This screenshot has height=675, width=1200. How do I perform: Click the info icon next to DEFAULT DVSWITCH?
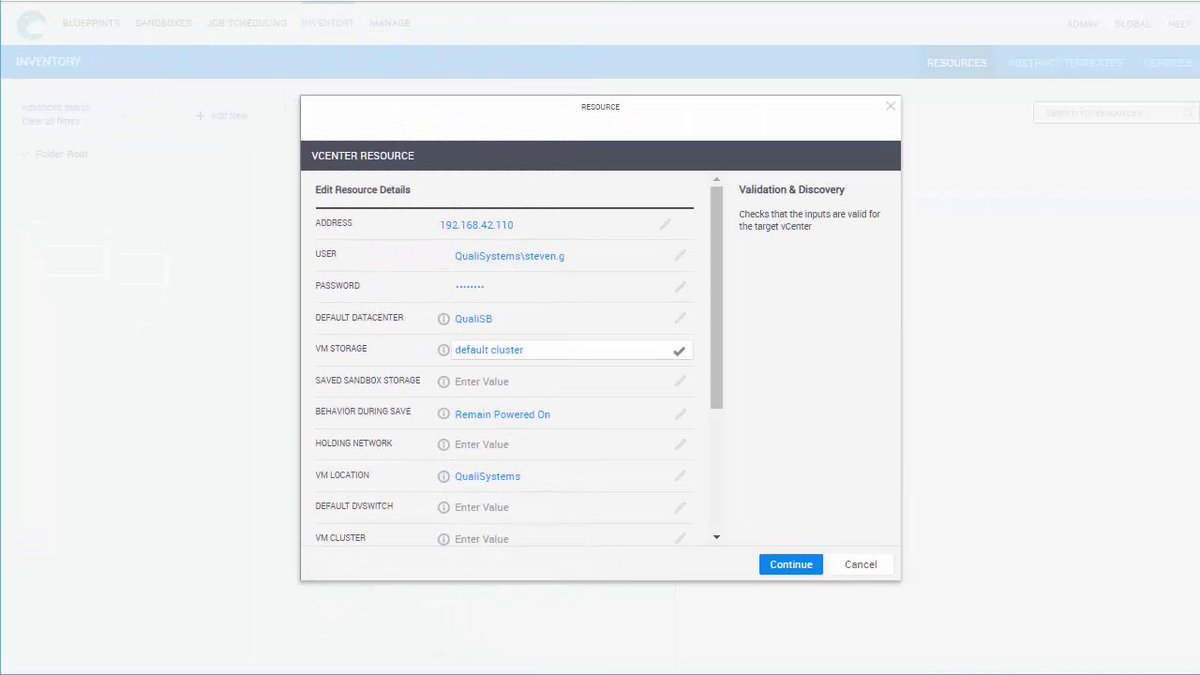pos(444,507)
